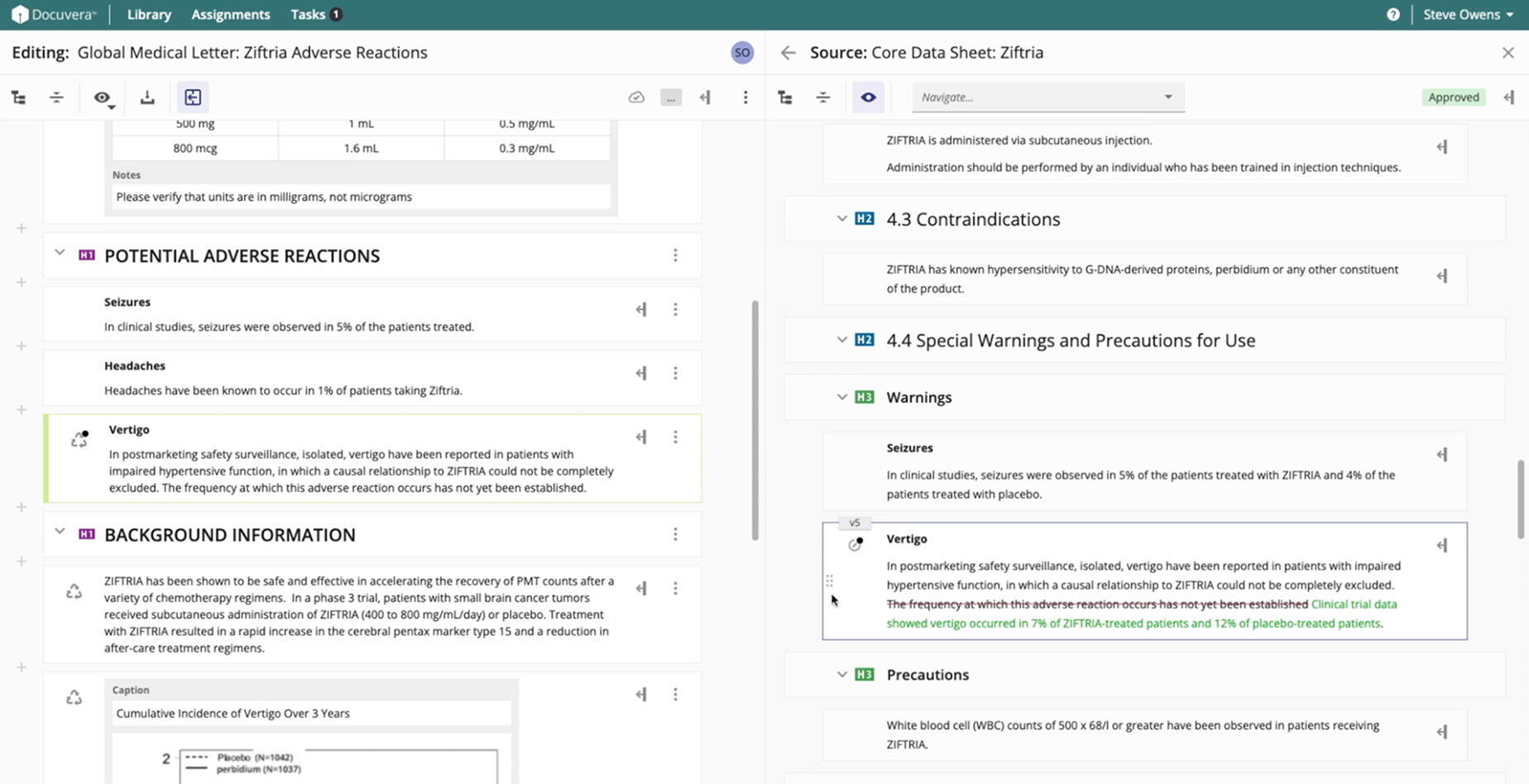Click the Source Vertigo block drag handle
This screenshot has height=784, width=1529.
pyautogui.click(x=829, y=581)
